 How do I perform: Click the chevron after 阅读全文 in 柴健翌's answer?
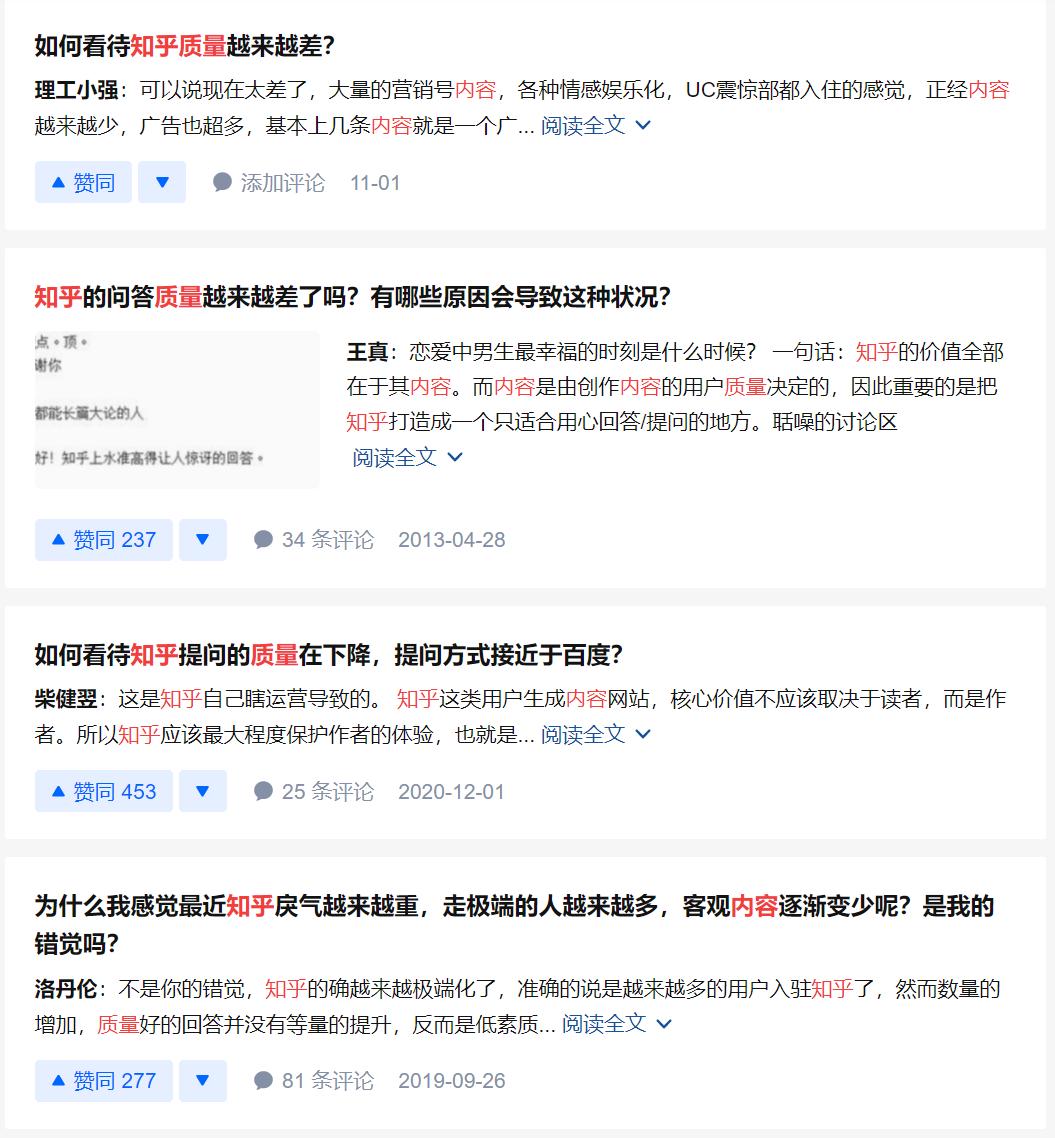643,734
